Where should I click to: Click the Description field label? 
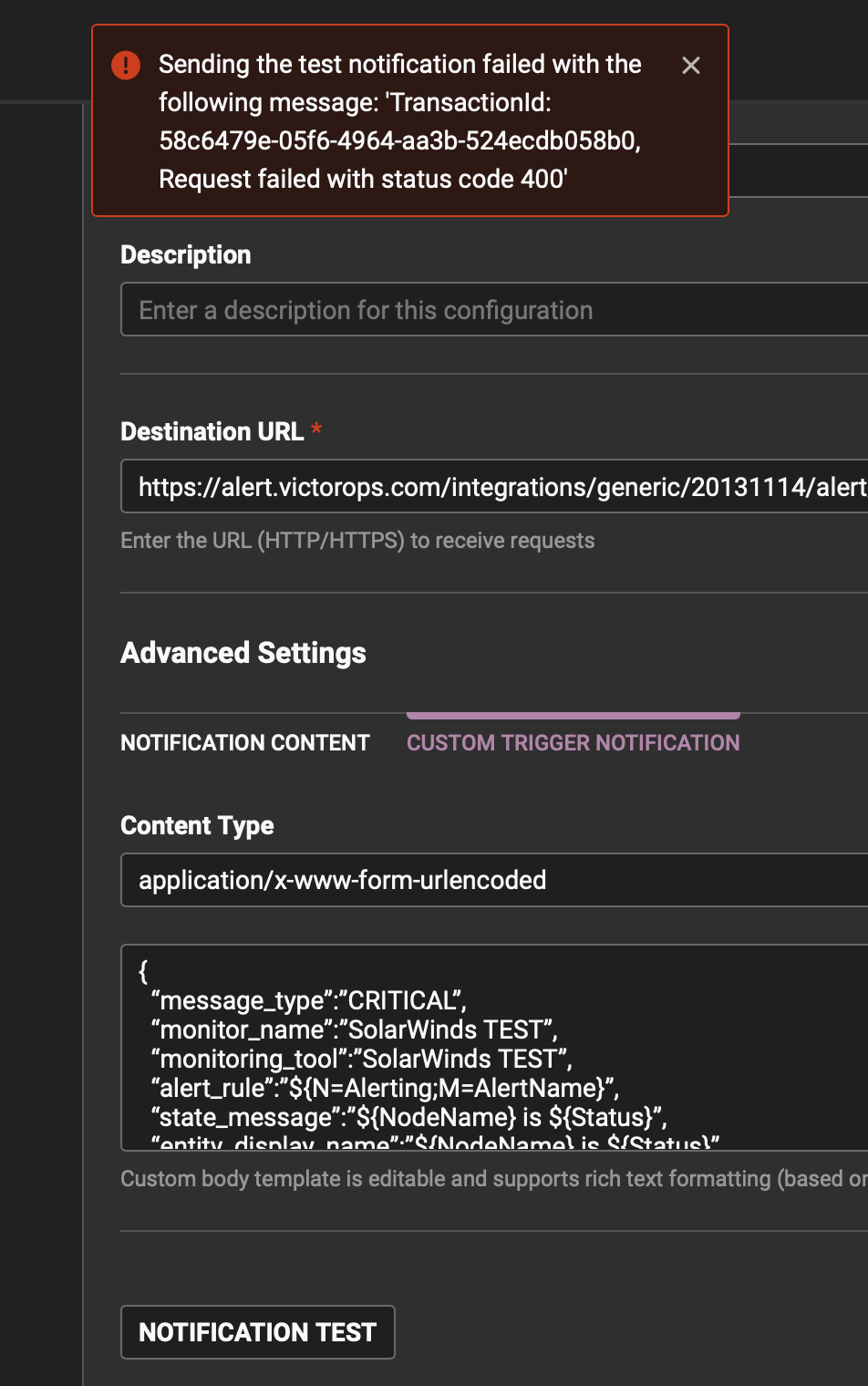[186, 255]
